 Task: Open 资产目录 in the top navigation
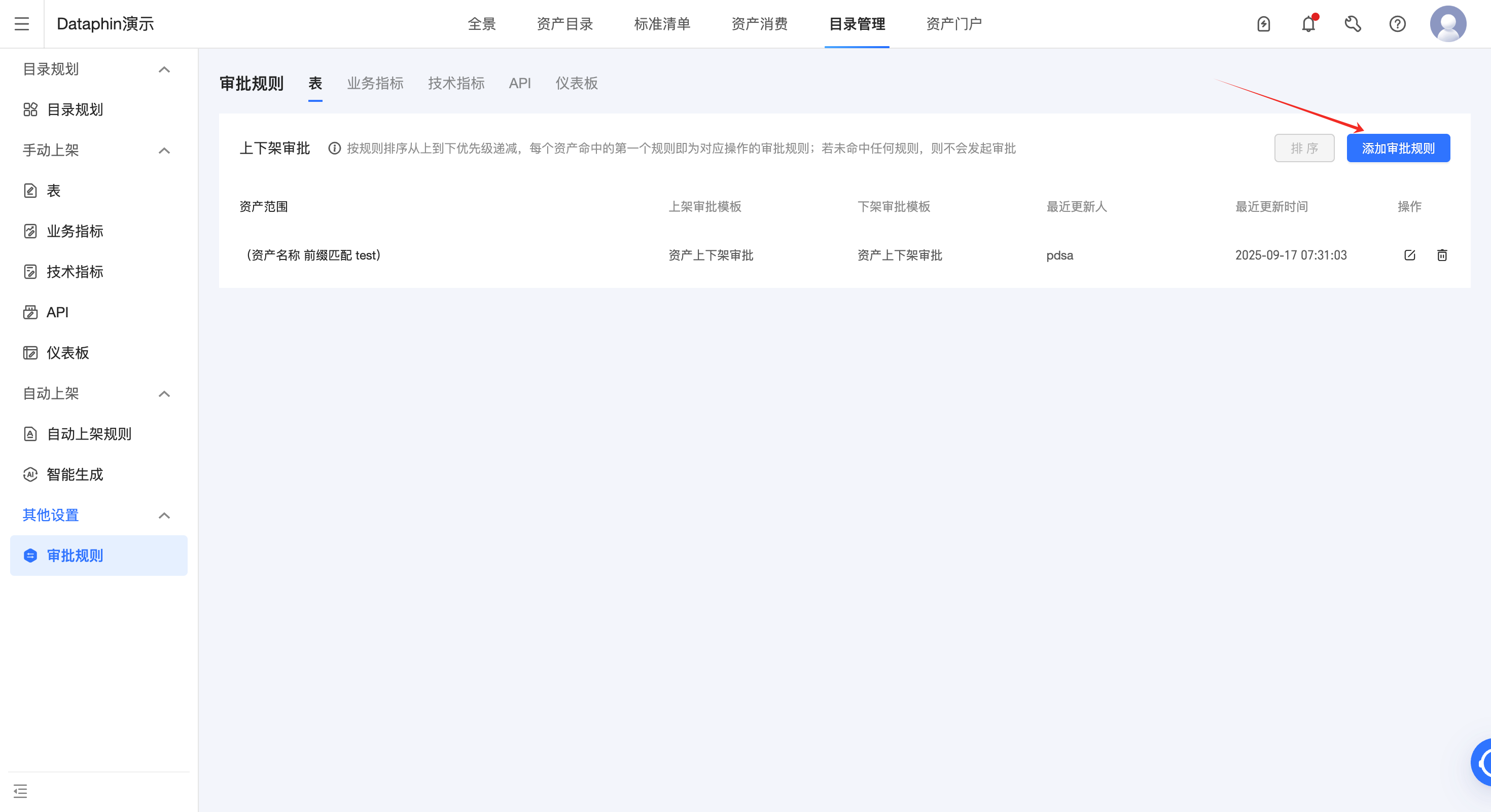tap(565, 24)
